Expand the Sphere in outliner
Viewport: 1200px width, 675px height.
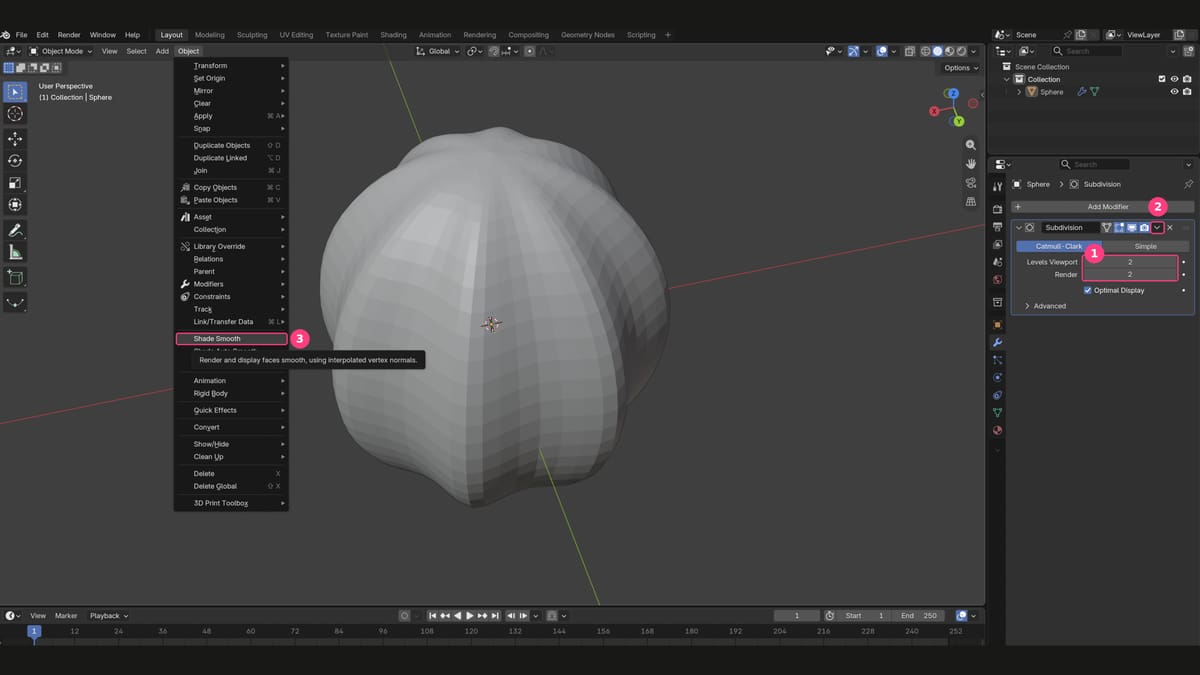[x=1019, y=92]
